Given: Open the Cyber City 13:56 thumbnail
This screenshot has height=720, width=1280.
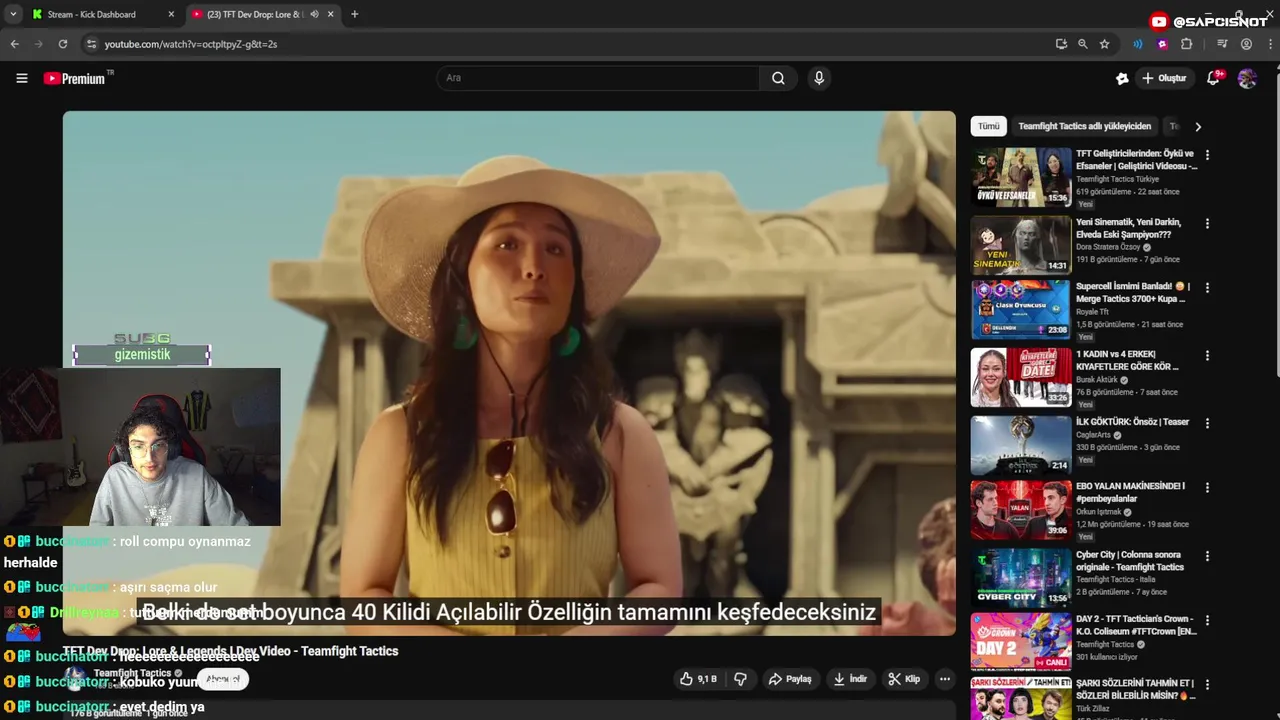Looking at the screenshot, I should 1021,577.
